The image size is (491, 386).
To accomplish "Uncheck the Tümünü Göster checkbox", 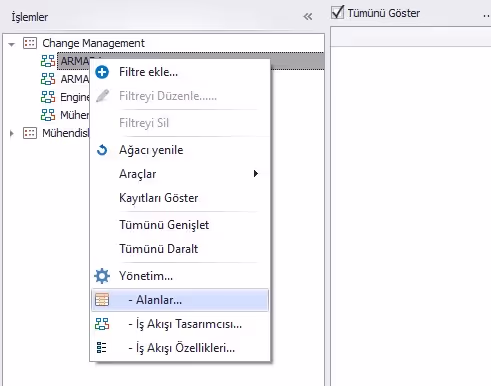I will point(337,13).
